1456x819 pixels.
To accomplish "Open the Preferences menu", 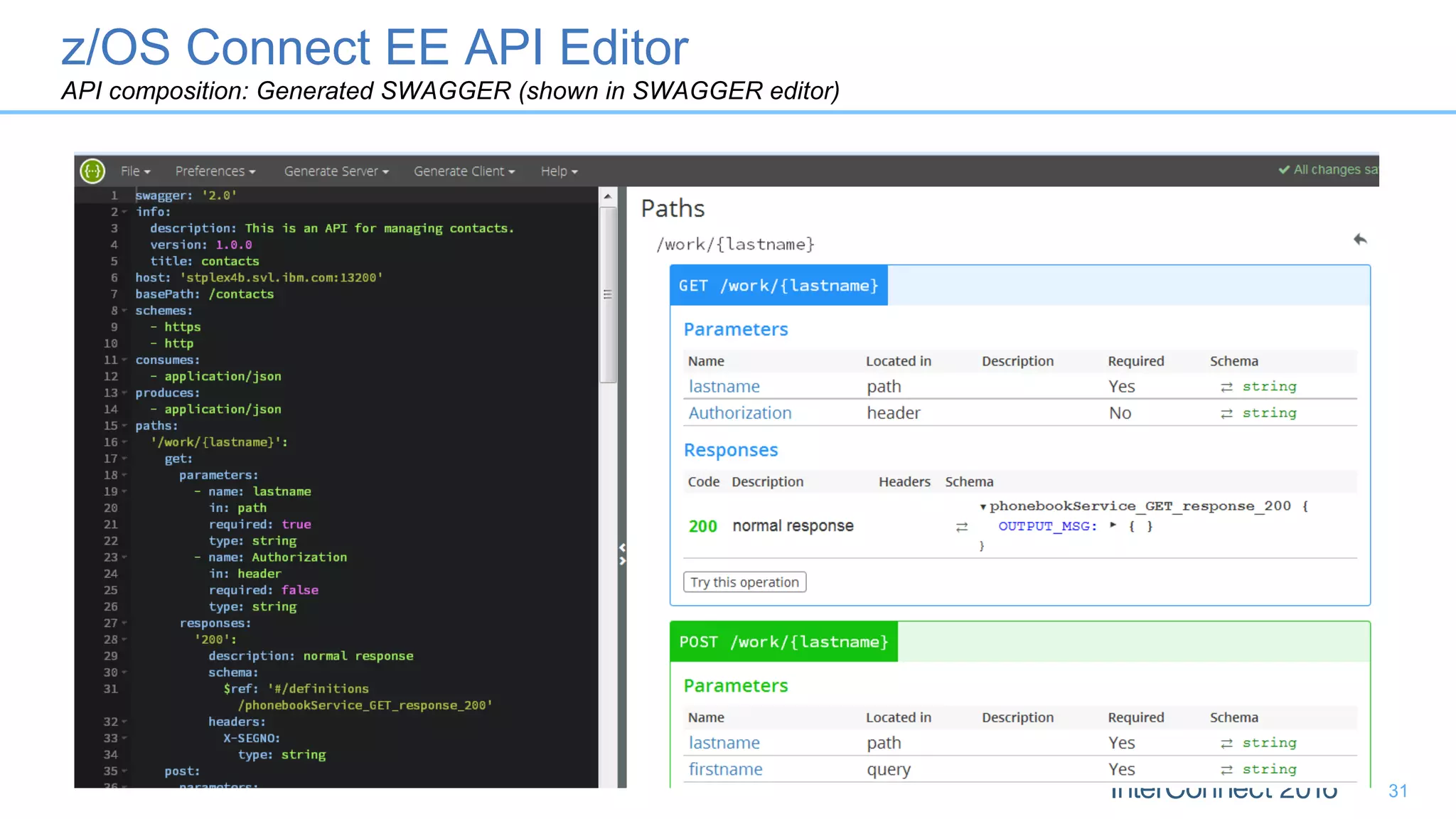I will coord(215,171).
